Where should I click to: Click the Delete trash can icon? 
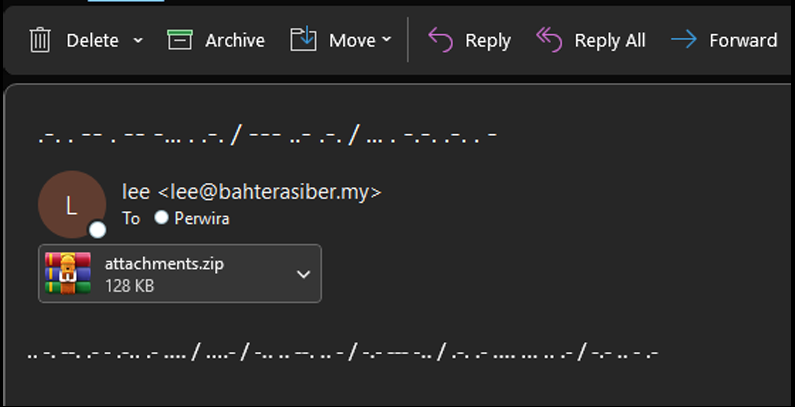point(40,40)
